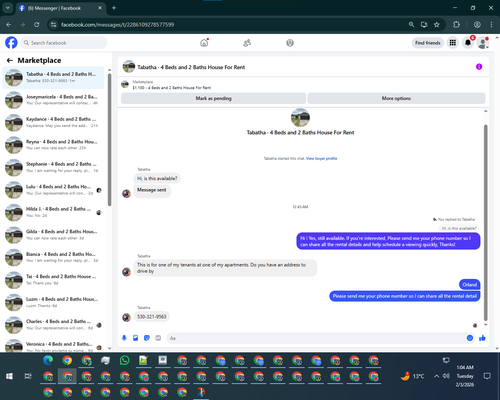This screenshot has width=500, height=400.
Task: Open the volume speaker icon in tray
Action: click(x=446, y=376)
